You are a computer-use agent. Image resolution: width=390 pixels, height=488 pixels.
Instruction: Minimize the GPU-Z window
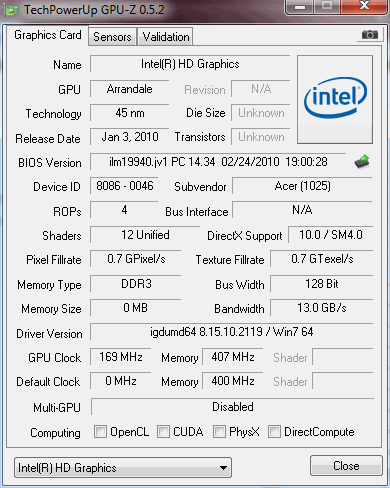[300, 7]
